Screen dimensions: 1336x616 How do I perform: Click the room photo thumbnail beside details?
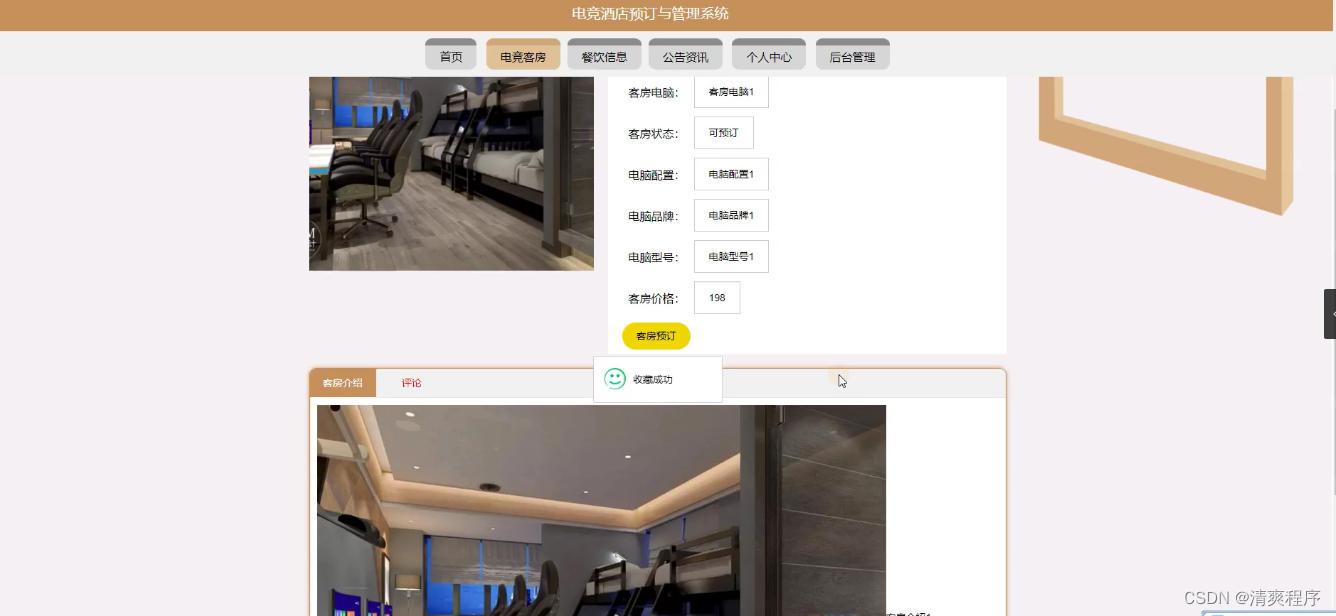pos(451,173)
